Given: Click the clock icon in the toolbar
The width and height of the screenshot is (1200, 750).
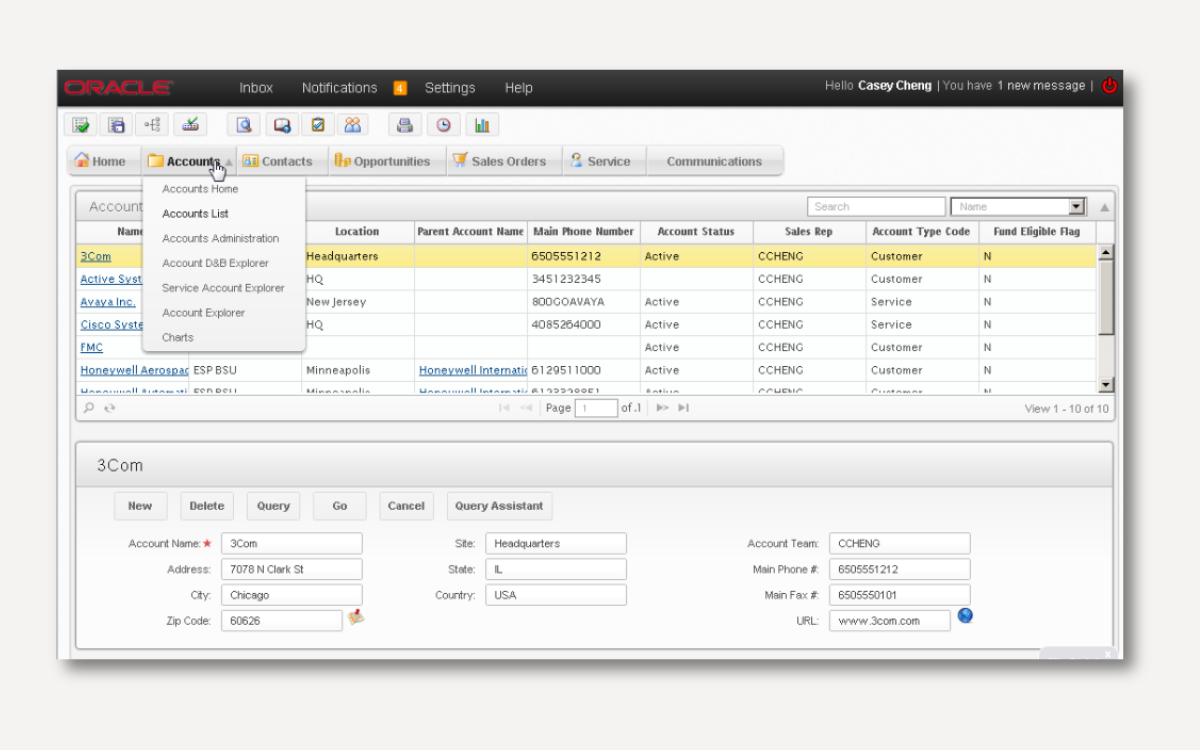Looking at the screenshot, I should 443,125.
